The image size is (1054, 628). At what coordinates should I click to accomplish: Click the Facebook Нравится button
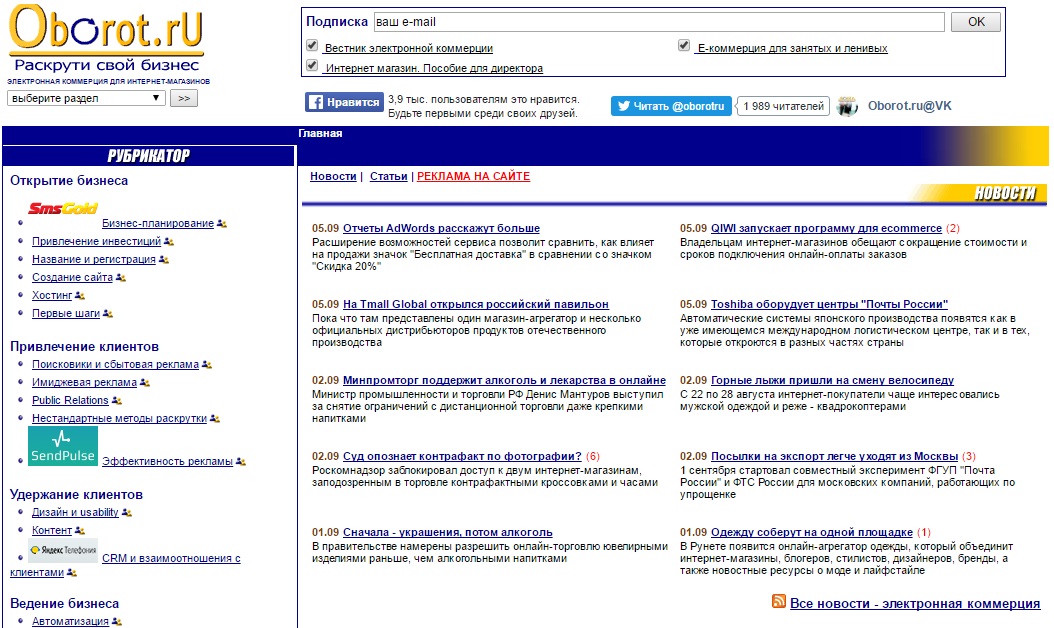tap(344, 102)
